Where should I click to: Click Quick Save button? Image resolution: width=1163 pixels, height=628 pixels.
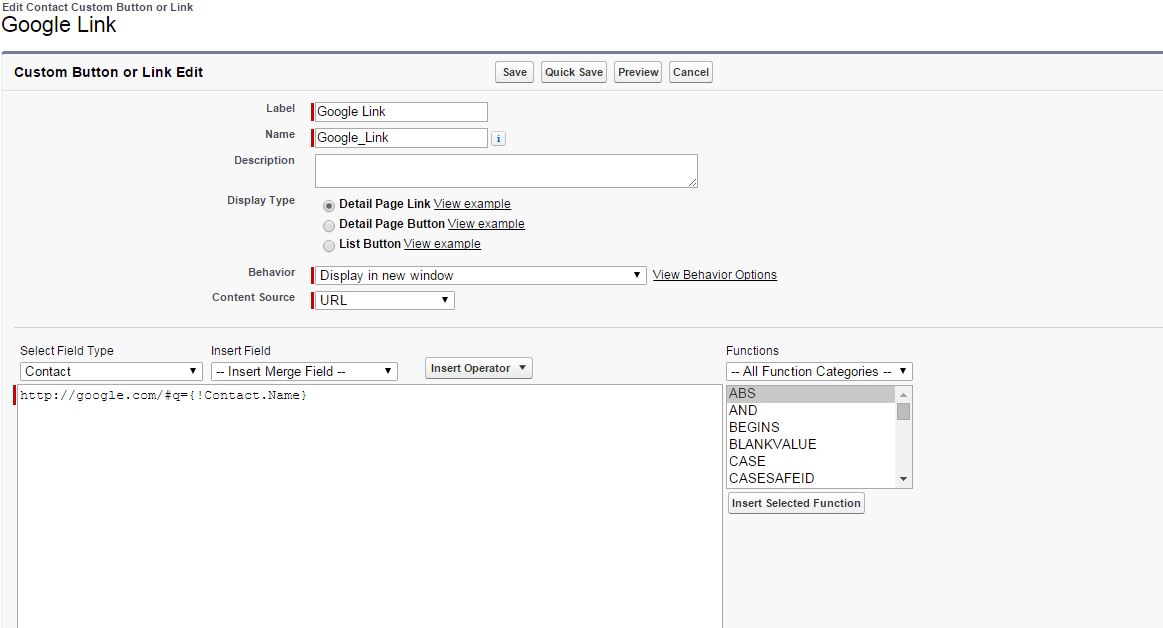[574, 72]
